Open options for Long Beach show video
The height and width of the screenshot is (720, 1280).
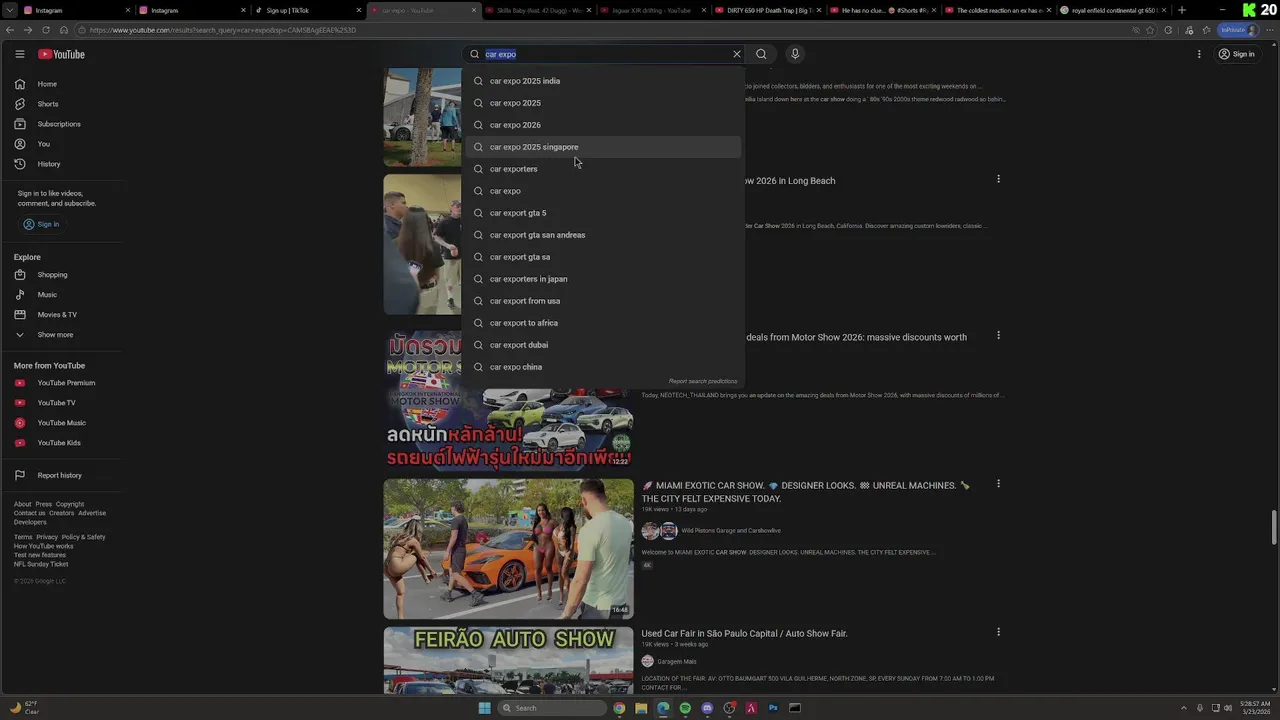click(998, 179)
